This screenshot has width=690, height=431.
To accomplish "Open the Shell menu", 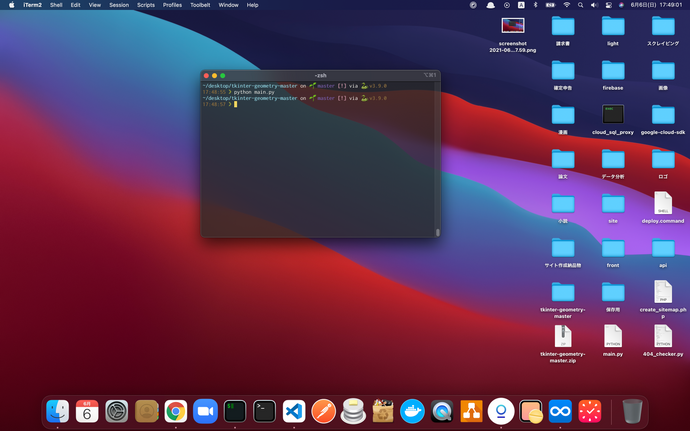I will click(56, 5).
